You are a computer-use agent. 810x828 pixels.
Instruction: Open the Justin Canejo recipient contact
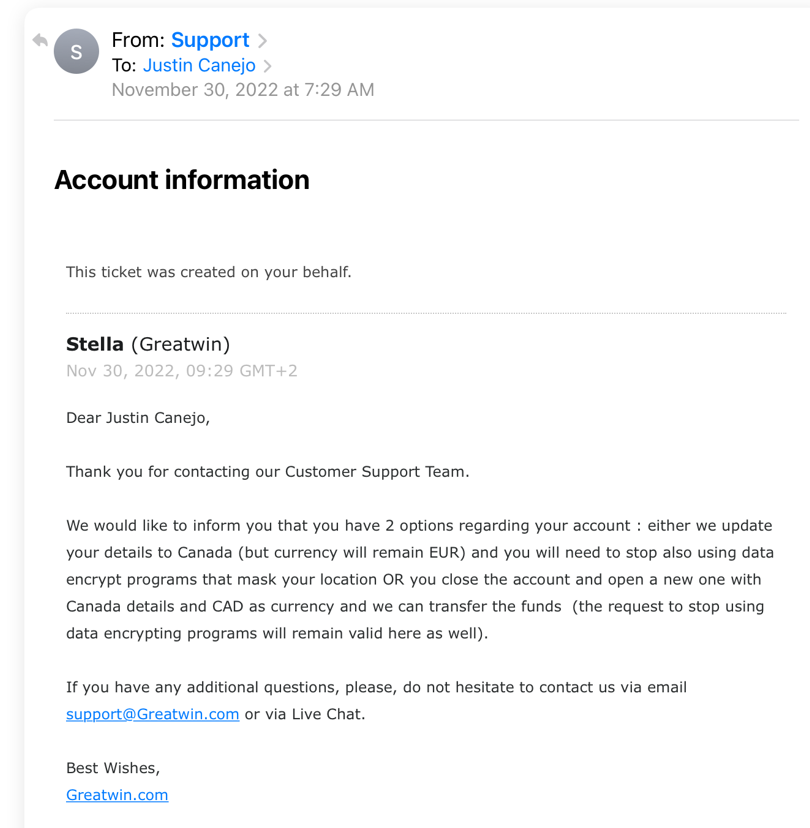click(x=199, y=66)
